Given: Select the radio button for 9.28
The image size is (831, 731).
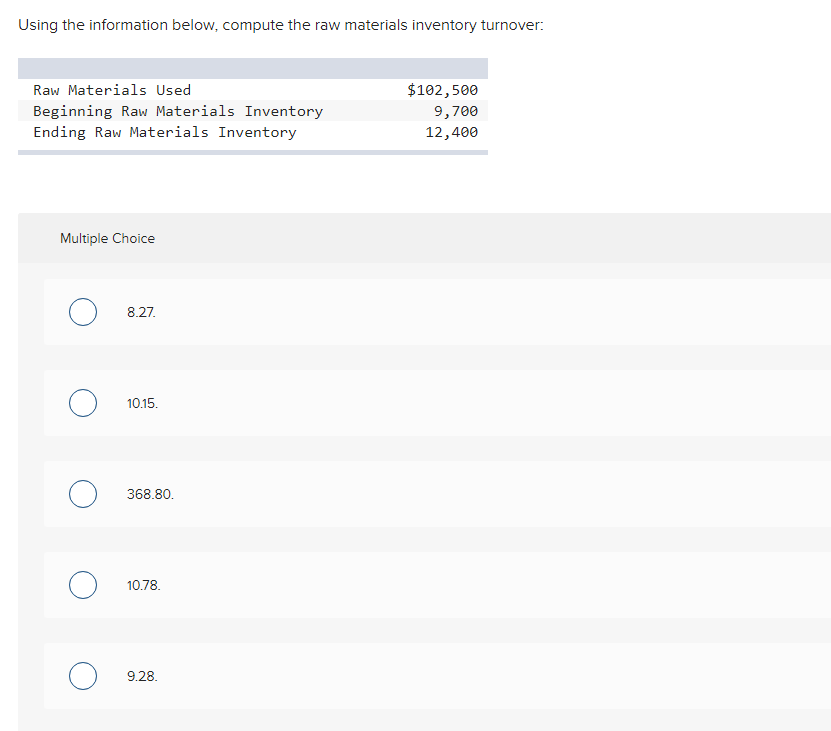Looking at the screenshot, I should click(x=83, y=676).
